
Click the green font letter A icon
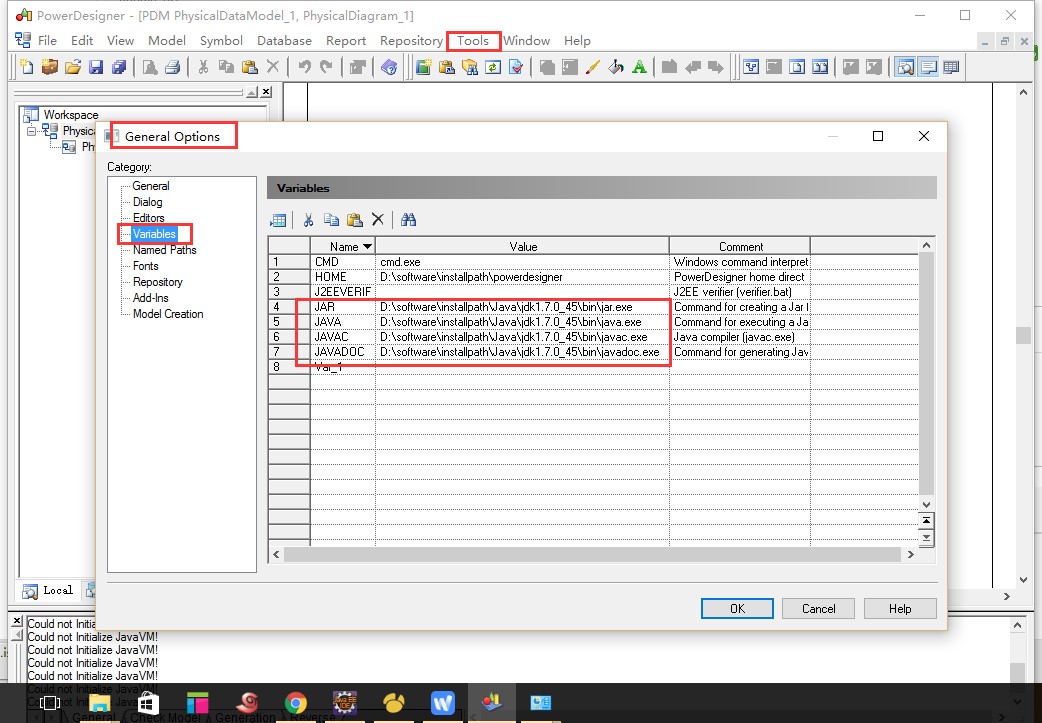(639, 66)
